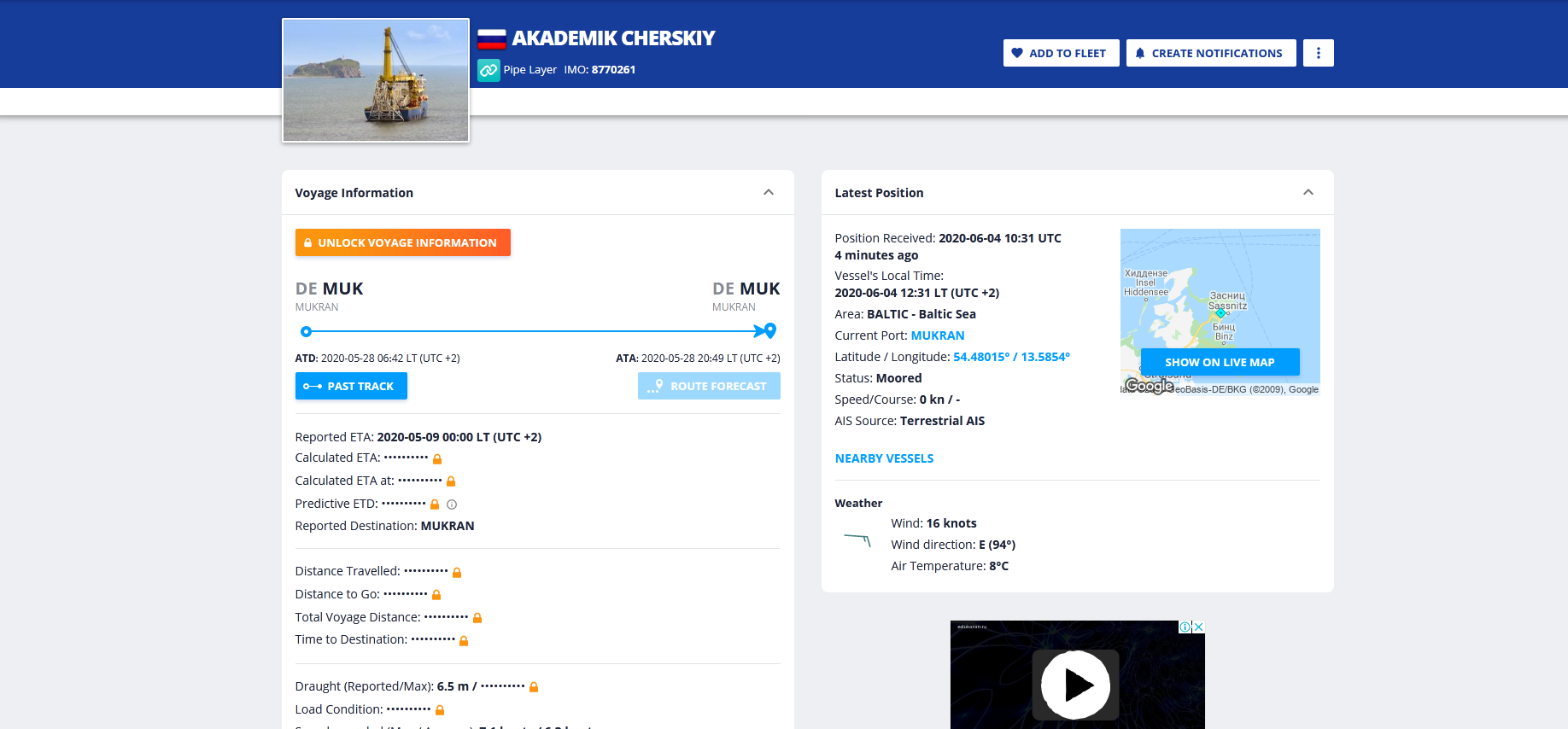The image size is (1568, 729).
Task: Click Add to Fleet button
Action: point(1061,53)
